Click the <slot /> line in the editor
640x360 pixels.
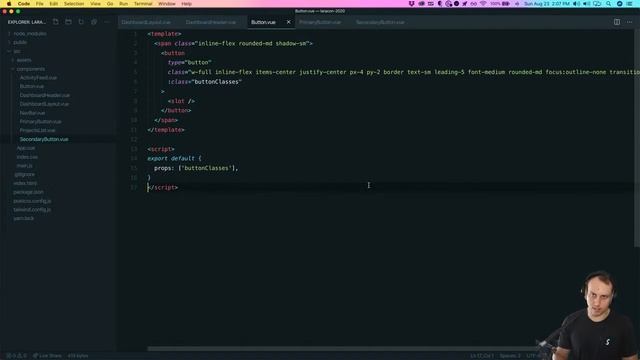pyautogui.click(x=181, y=101)
